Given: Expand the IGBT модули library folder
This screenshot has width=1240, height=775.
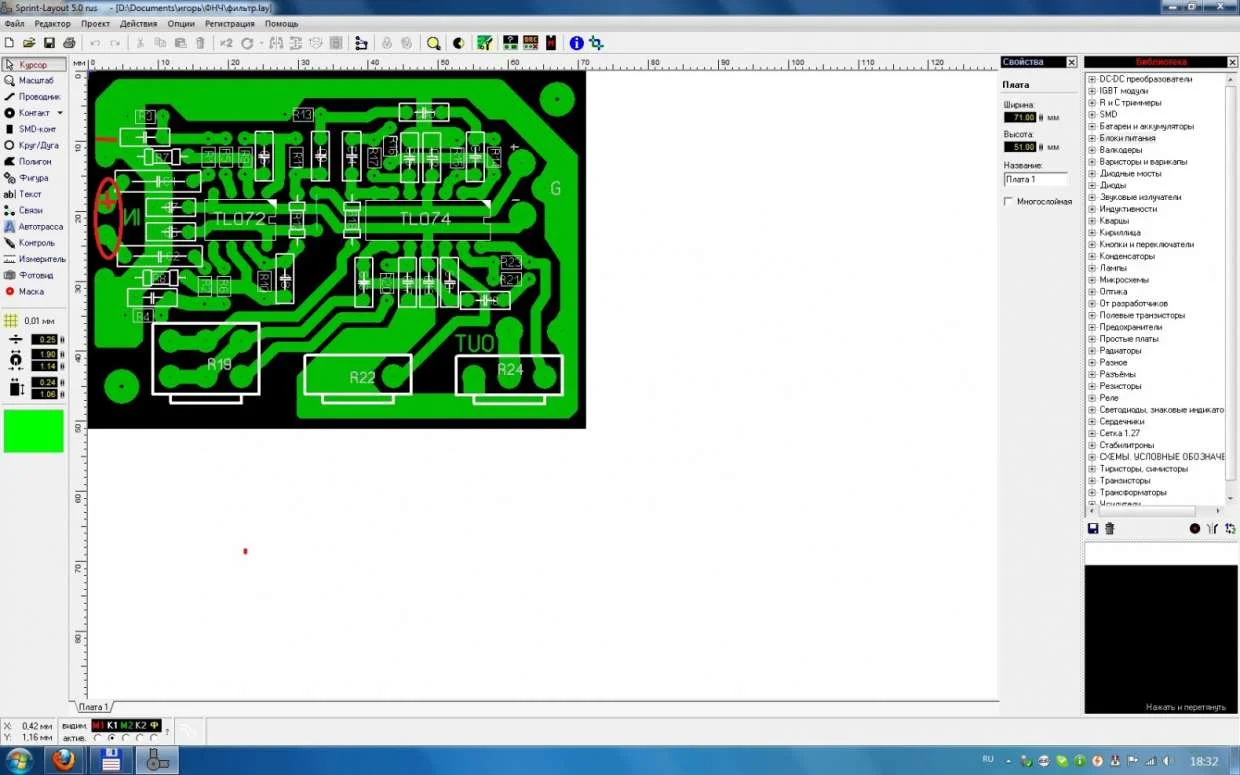Looking at the screenshot, I should (x=1092, y=91).
